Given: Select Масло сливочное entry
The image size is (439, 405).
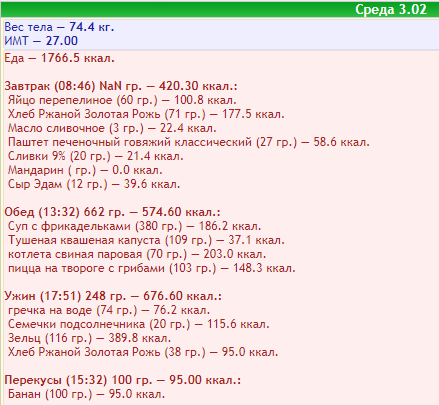Looking at the screenshot, I should [x=112, y=128].
